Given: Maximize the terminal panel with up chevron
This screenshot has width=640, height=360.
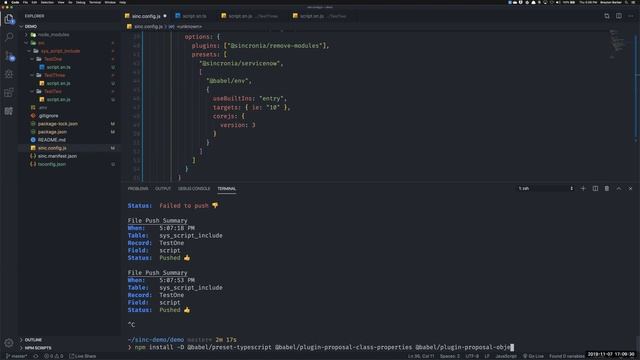Looking at the screenshot, I should coord(619,189).
